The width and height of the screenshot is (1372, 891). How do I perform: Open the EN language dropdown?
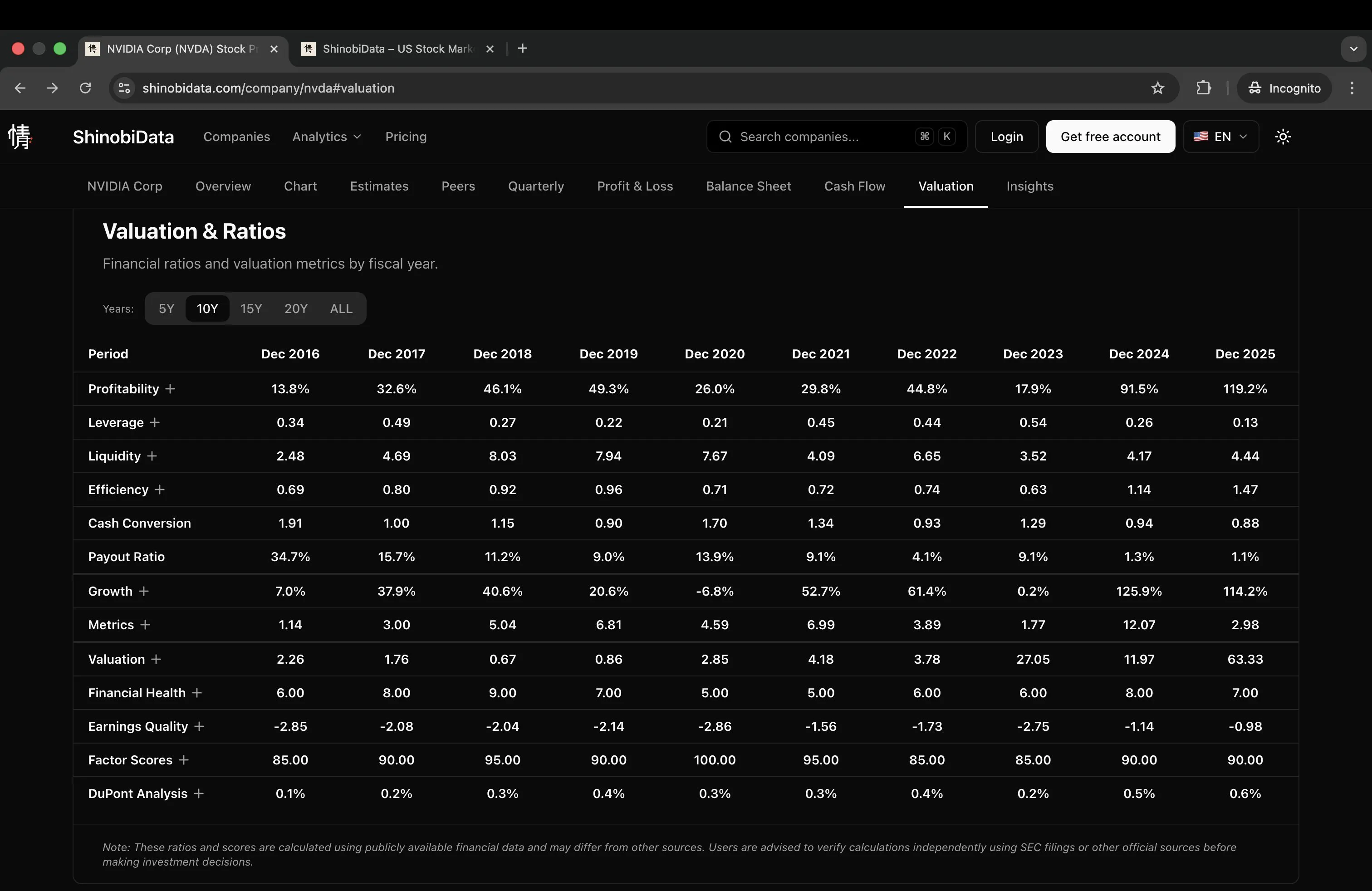(x=1221, y=137)
